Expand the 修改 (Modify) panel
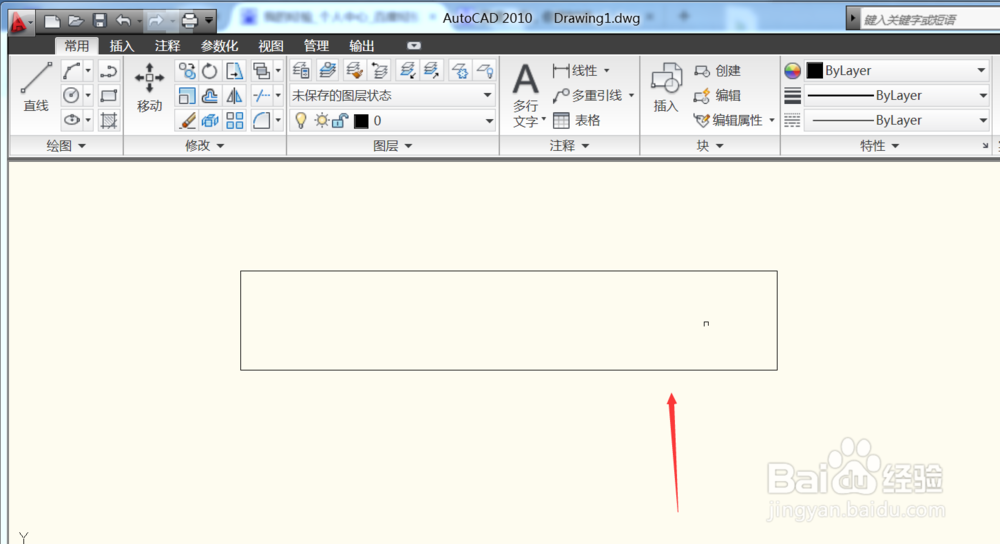 [x=205, y=146]
